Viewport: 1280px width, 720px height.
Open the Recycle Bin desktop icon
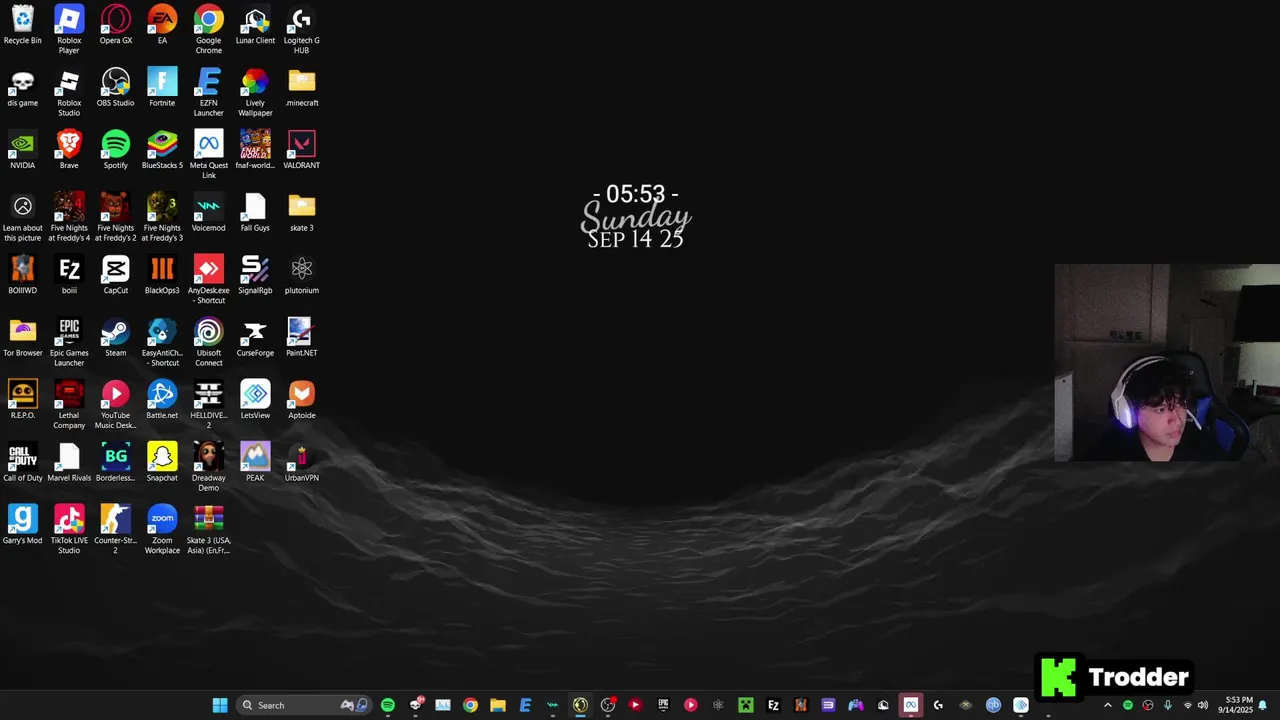[22, 26]
